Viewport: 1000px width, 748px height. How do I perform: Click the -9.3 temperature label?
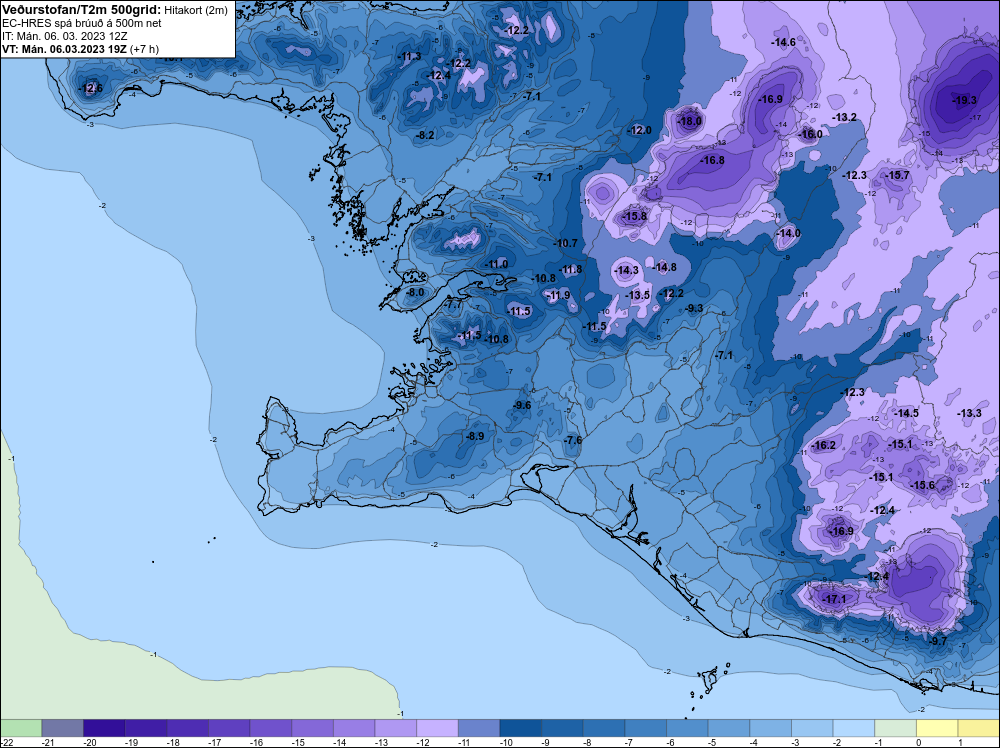tap(695, 309)
